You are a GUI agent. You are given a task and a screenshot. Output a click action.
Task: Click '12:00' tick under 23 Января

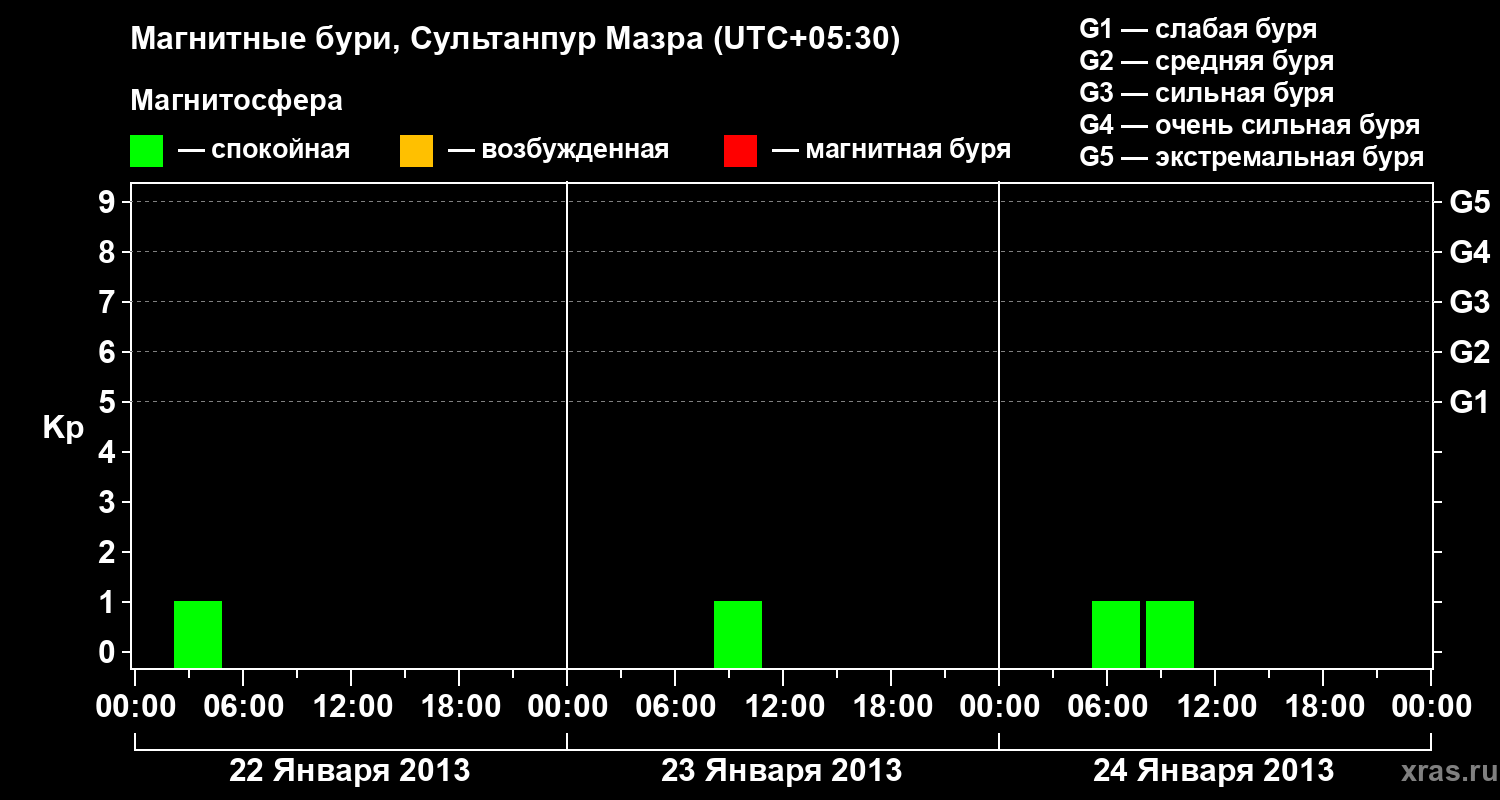click(783, 706)
